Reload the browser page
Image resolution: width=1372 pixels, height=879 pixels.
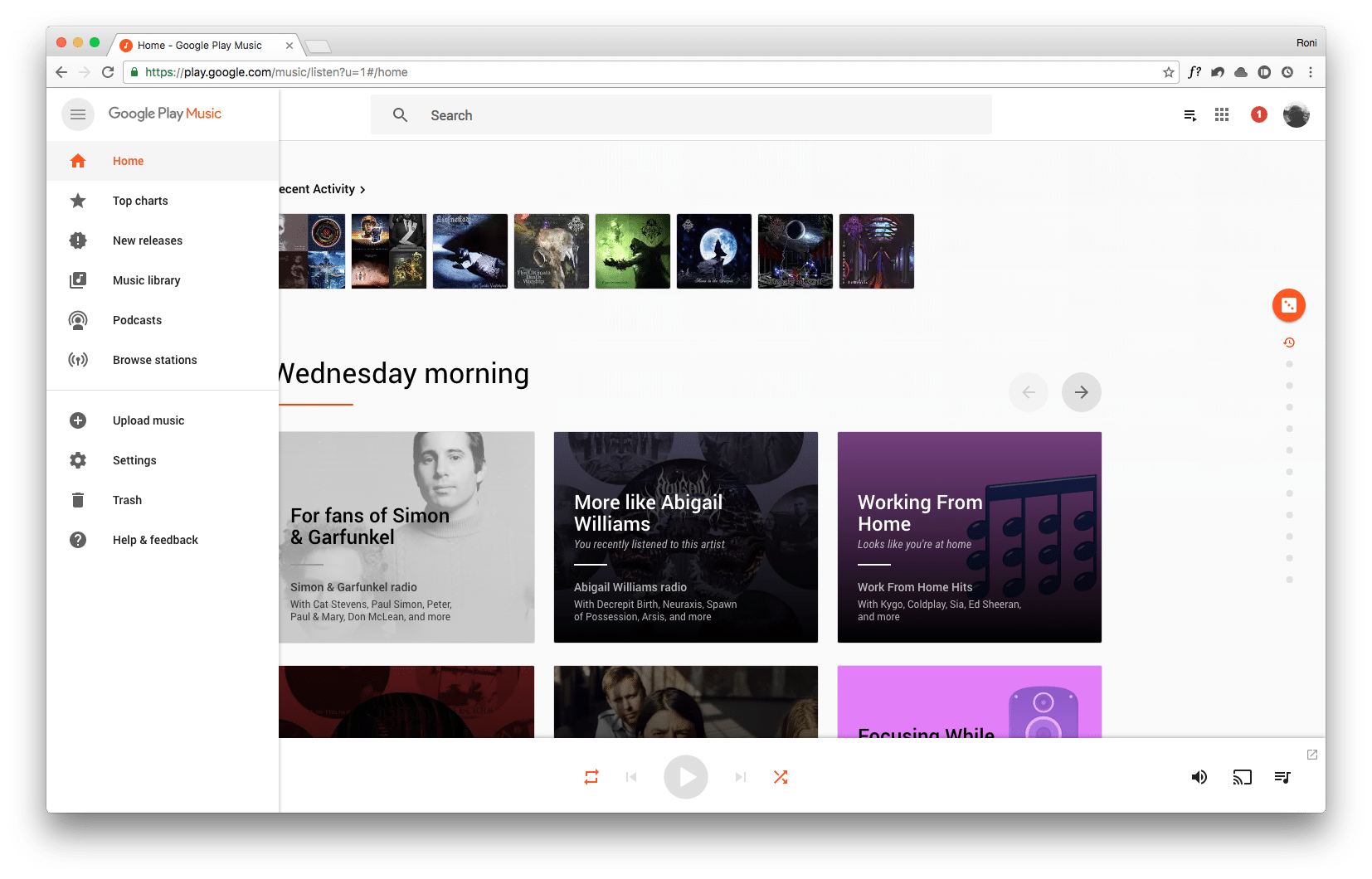coord(108,72)
